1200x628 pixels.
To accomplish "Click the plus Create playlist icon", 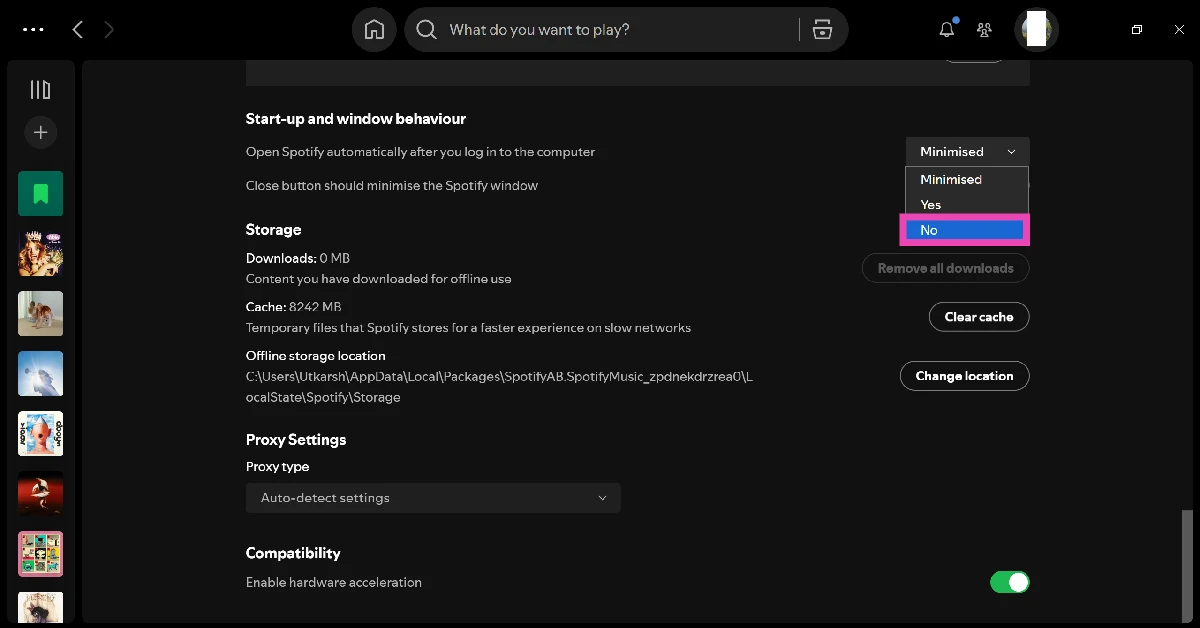I will pyautogui.click(x=41, y=132).
